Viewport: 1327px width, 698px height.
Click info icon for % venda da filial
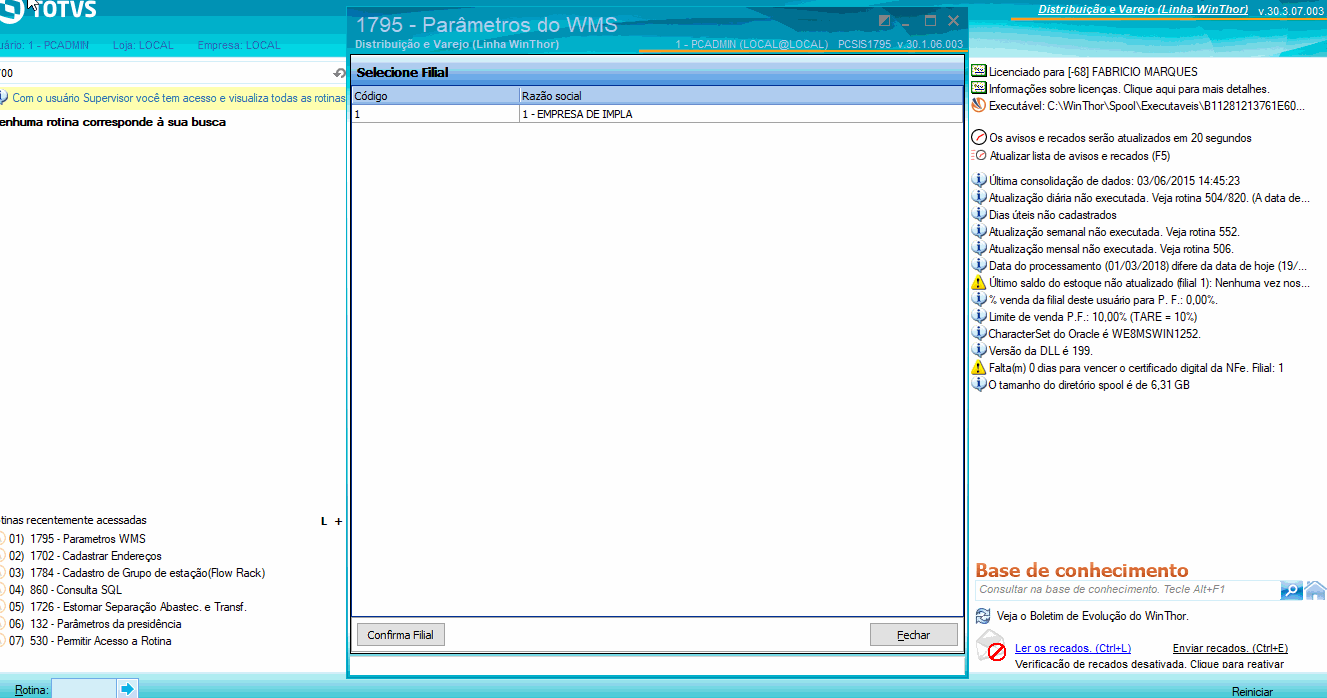[x=979, y=300]
